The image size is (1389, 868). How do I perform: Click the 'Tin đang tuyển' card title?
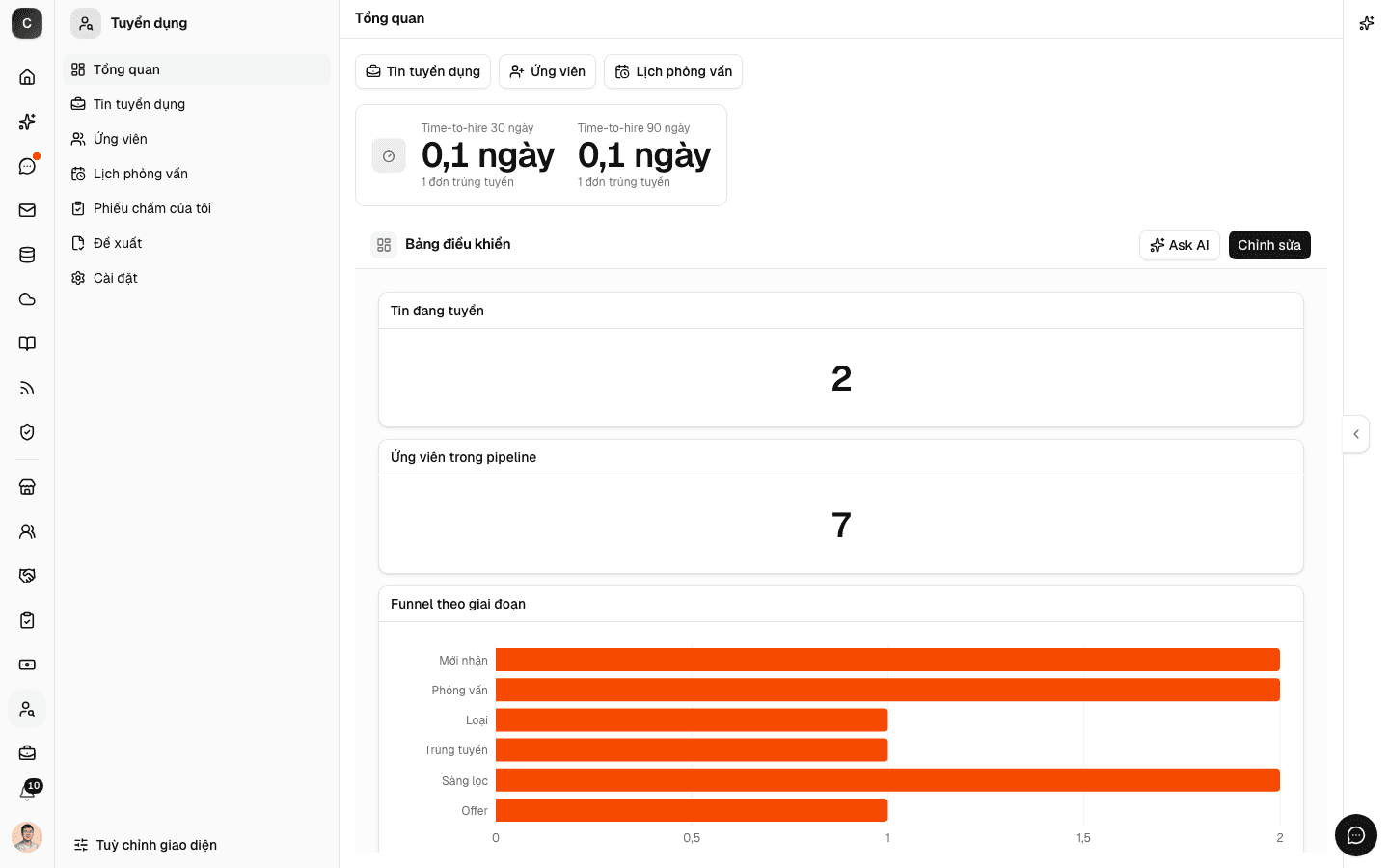point(437,311)
